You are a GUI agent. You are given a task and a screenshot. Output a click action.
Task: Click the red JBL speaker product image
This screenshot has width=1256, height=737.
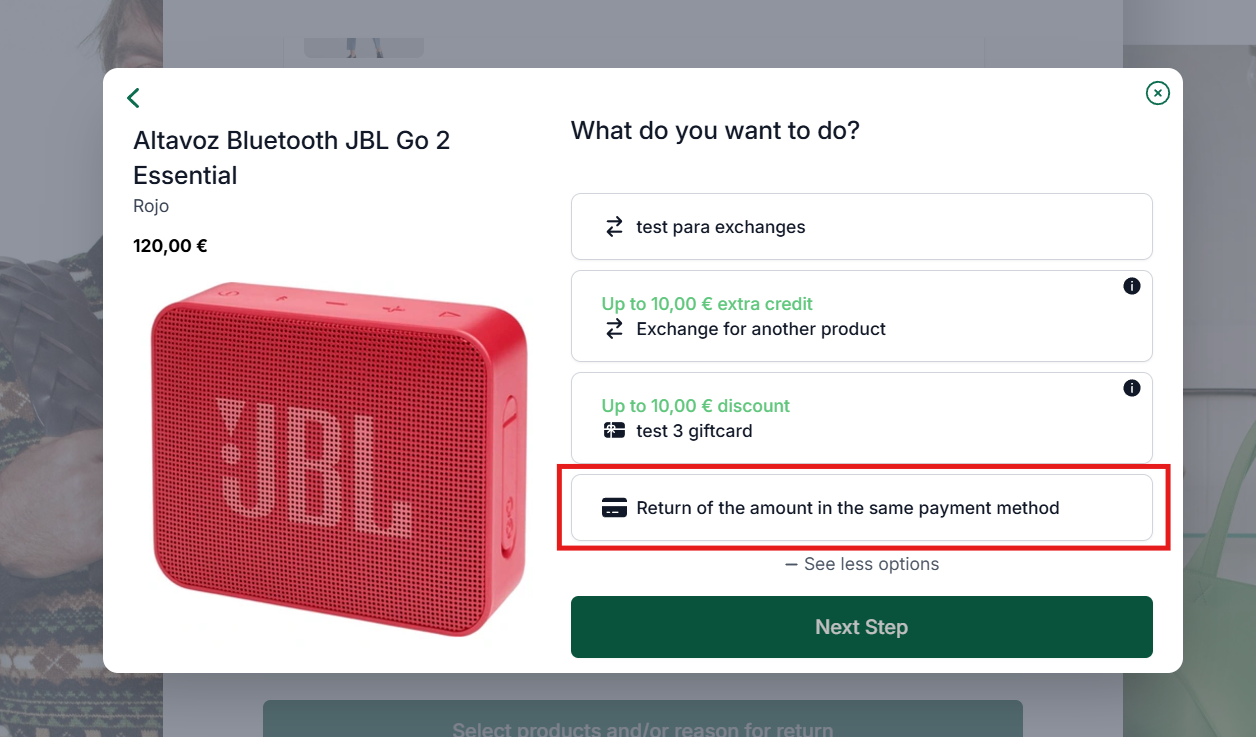pyautogui.click(x=339, y=458)
